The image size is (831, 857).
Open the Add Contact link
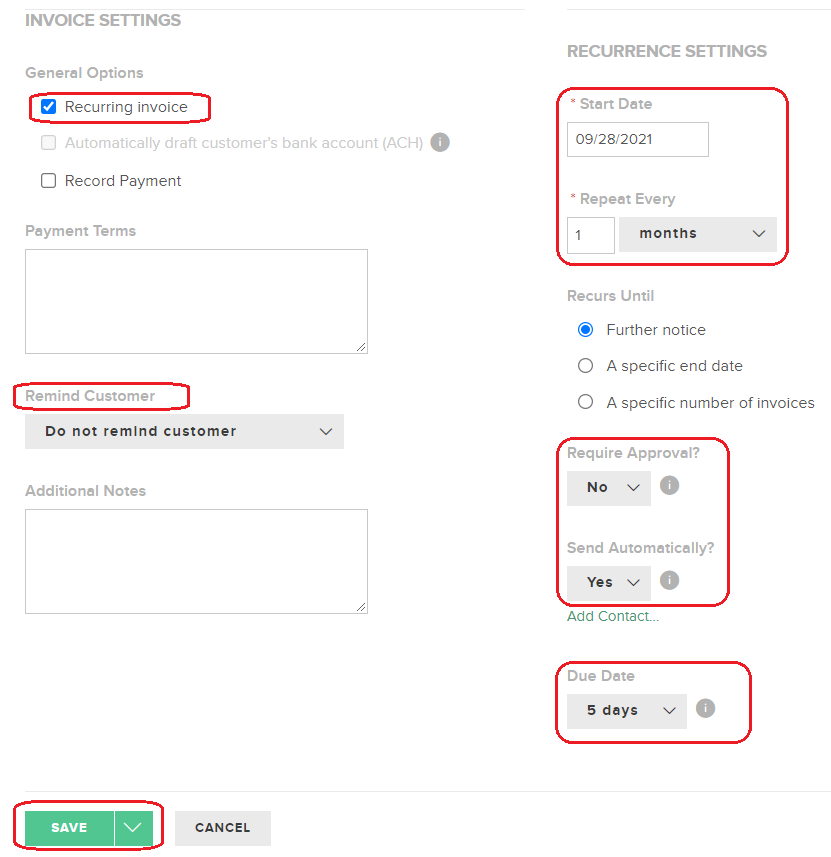pos(613,617)
